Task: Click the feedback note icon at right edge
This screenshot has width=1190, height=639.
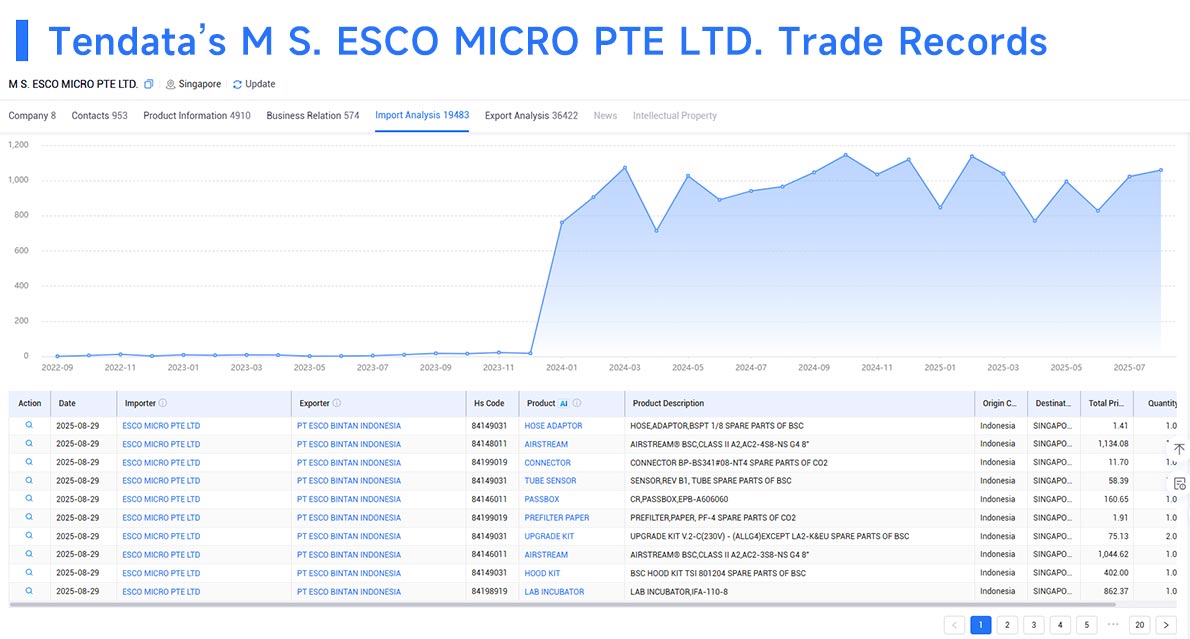Action: pyautogui.click(x=1179, y=483)
